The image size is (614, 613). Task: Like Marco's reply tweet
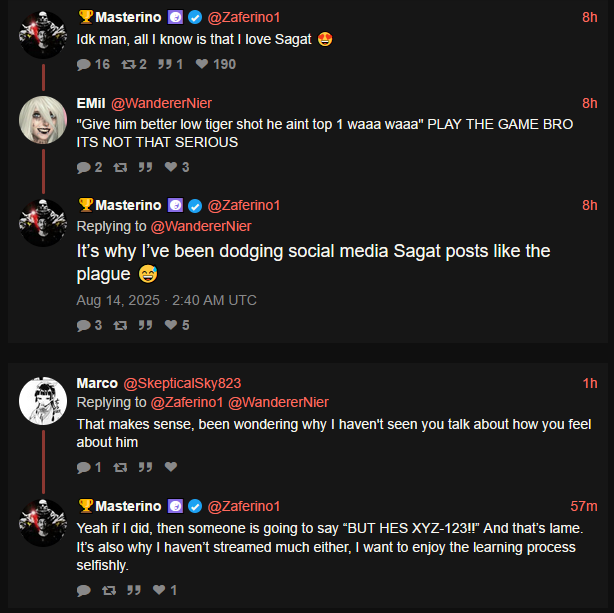pos(170,467)
